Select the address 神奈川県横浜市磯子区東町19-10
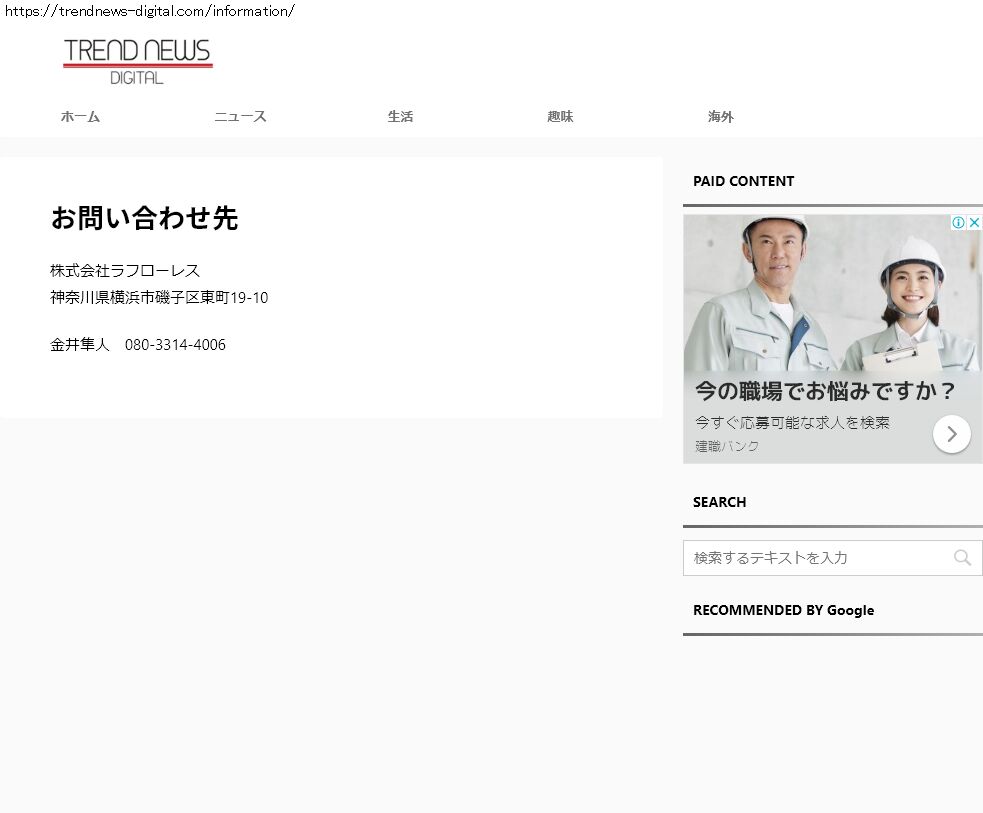983x813 pixels. (x=159, y=298)
